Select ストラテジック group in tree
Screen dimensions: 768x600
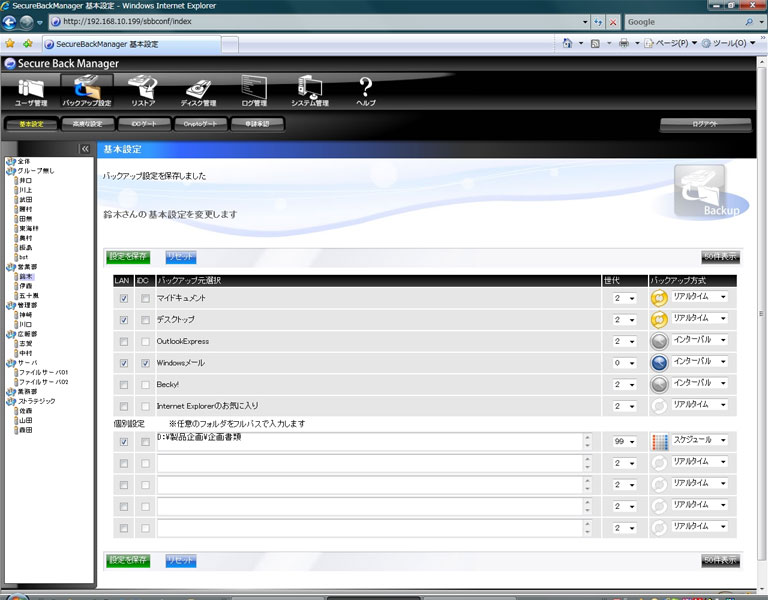click(37, 401)
